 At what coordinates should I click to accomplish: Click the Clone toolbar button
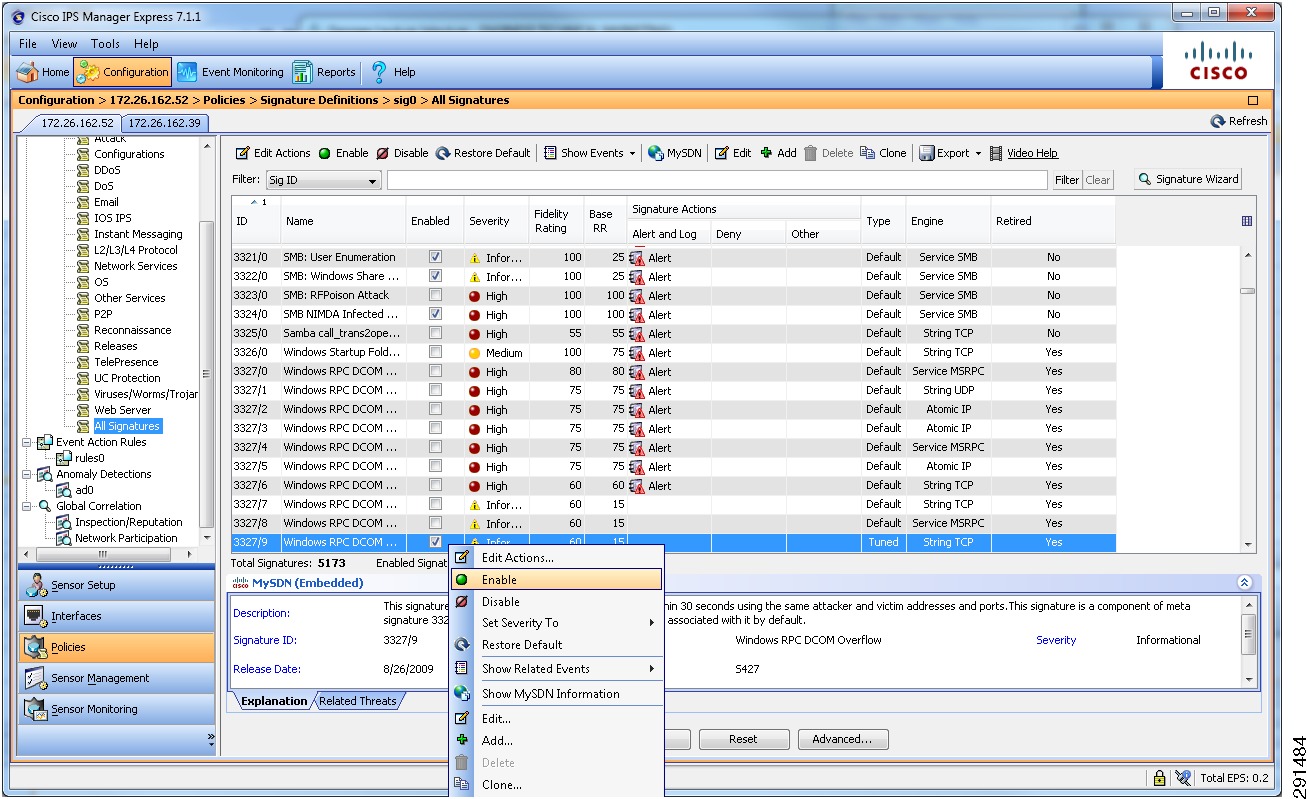coord(883,153)
